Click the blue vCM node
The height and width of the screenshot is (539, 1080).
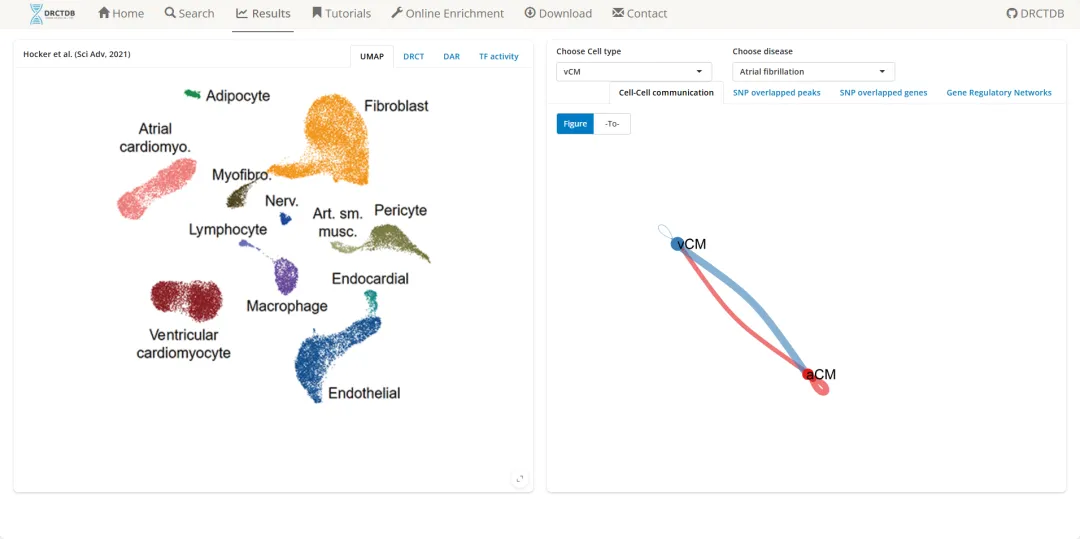click(x=678, y=243)
